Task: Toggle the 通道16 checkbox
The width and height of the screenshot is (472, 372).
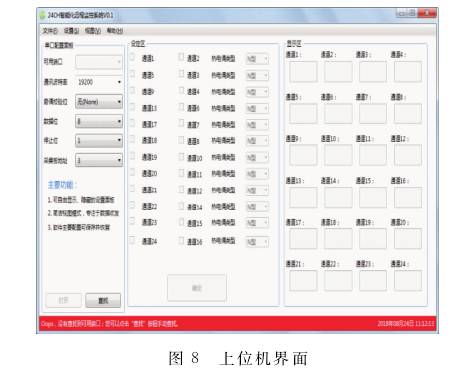Action: click(181, 240)
